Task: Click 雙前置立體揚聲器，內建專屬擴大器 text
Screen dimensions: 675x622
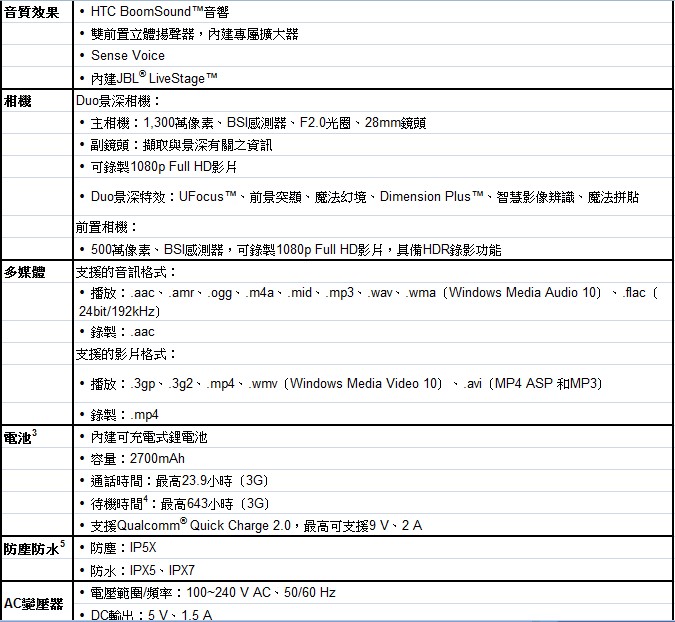Action: 195,34
